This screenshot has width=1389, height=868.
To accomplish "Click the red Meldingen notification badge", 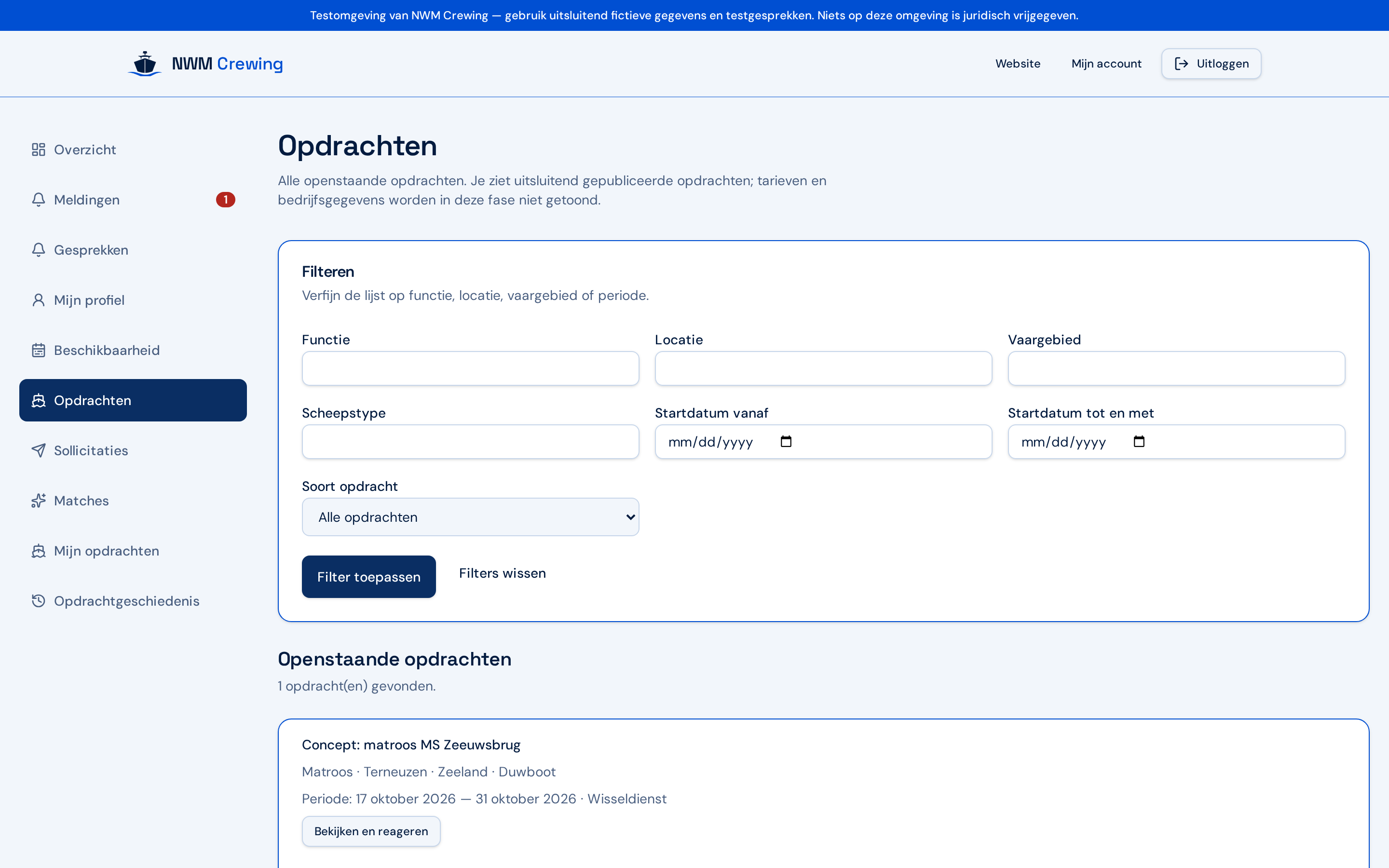I will pyautogui.click(x=226, y=200).
